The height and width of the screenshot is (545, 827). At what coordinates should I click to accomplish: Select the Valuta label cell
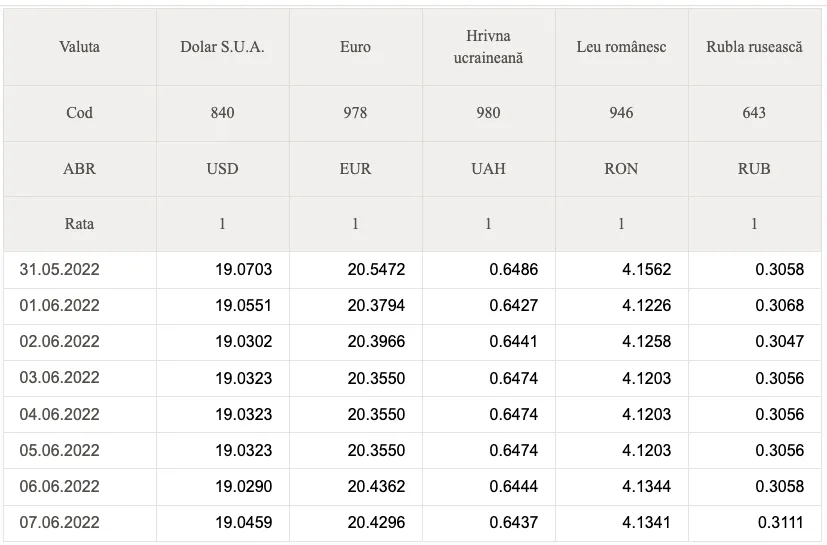79,47
